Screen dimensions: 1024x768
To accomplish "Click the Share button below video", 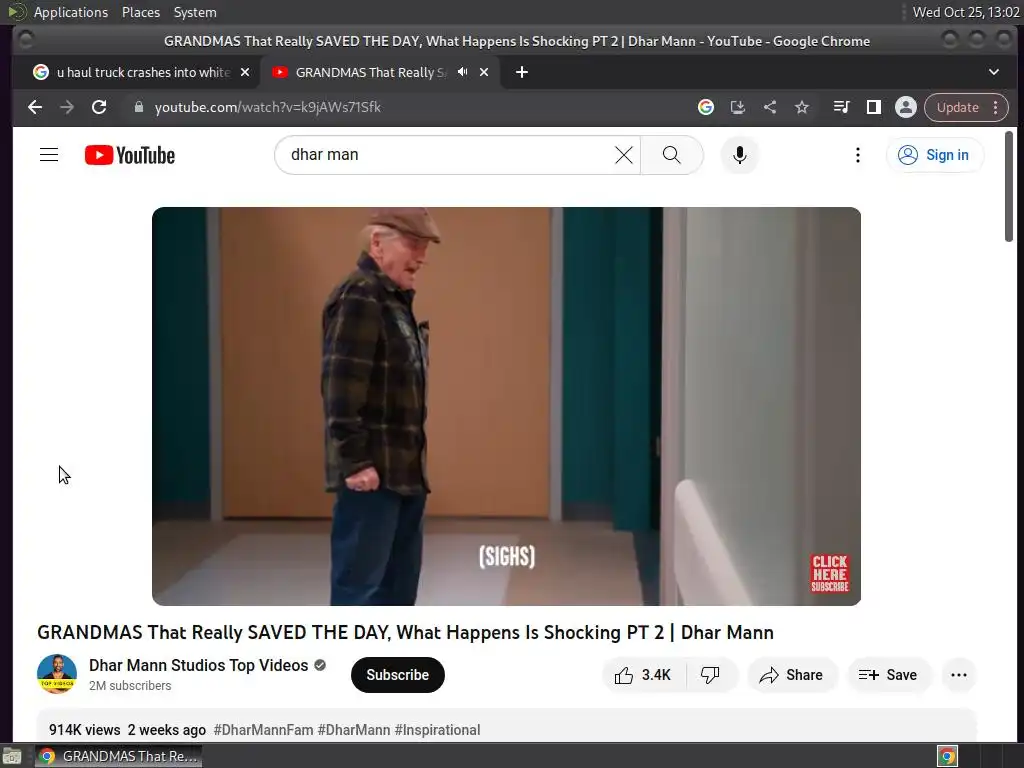I will pyautogui.click(x=791, y=675).
